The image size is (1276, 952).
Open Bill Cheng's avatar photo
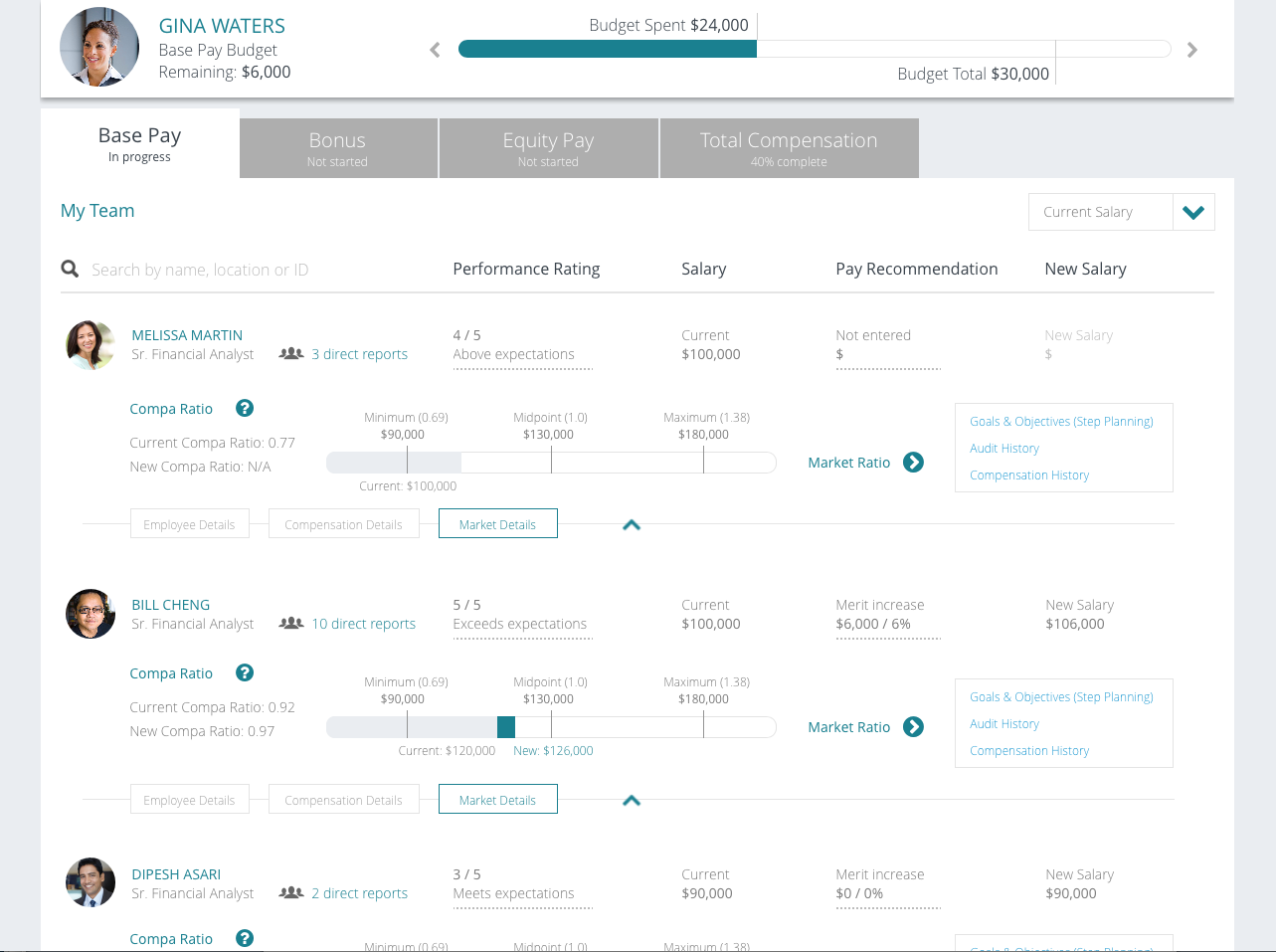click(x=91, y=614)
